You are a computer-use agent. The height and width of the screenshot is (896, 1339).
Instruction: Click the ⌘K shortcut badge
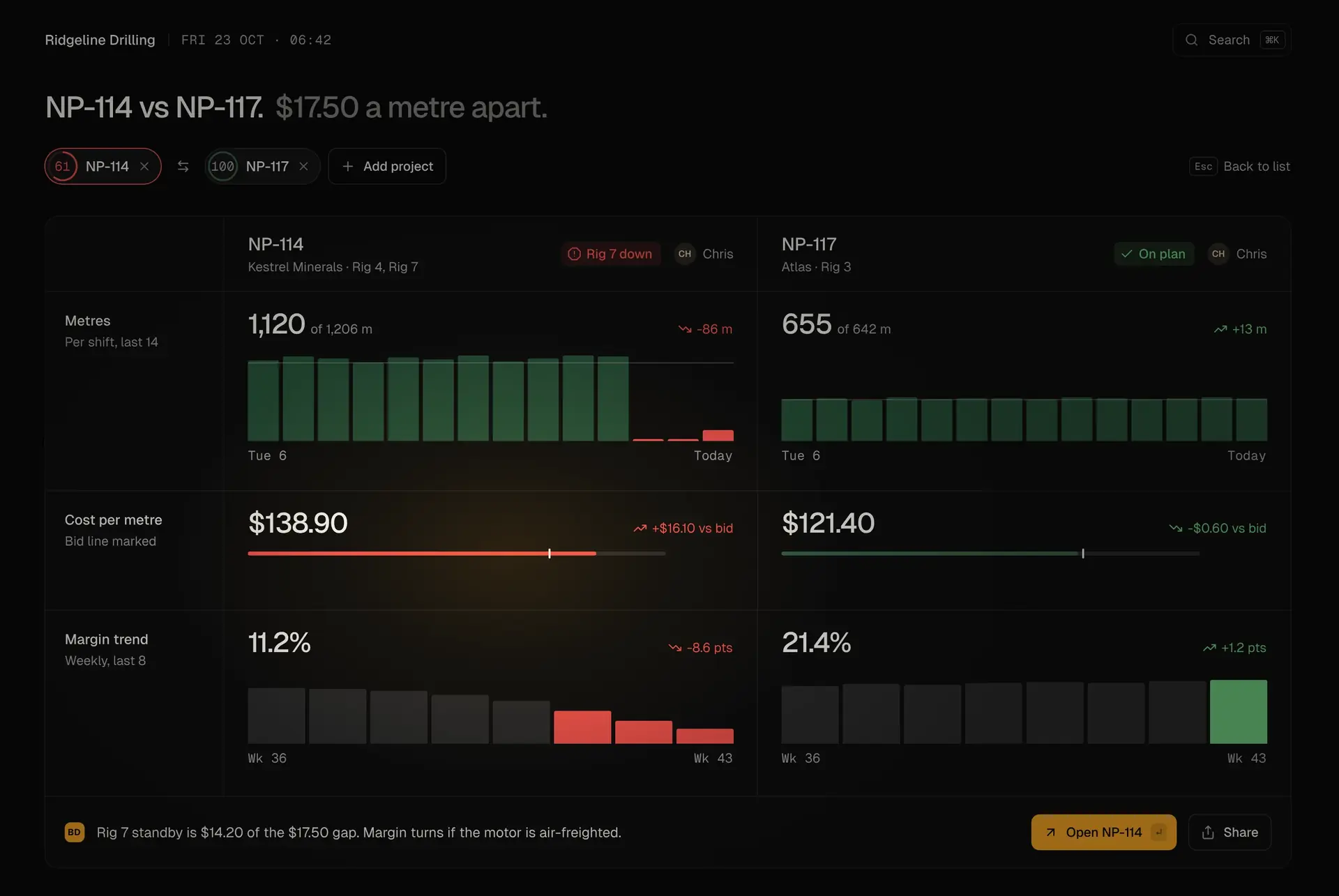(1272, 40)
